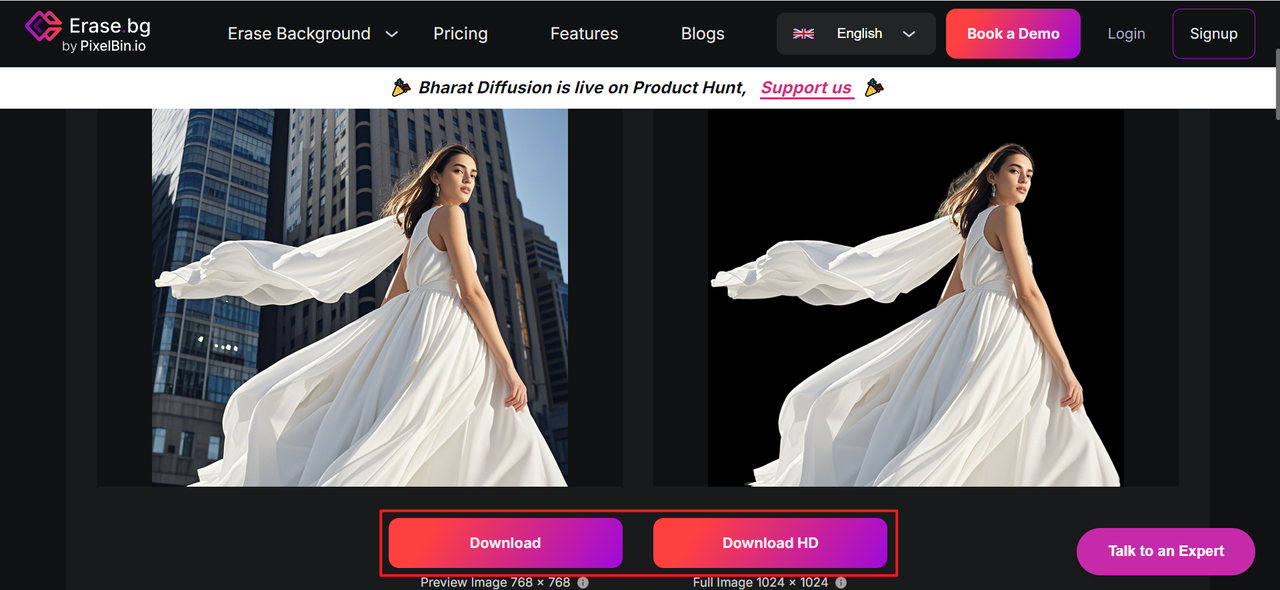1280x590 pixels.
Task: Click the Preview Image 768 × 768 text
Action: (x=495, y=582)
